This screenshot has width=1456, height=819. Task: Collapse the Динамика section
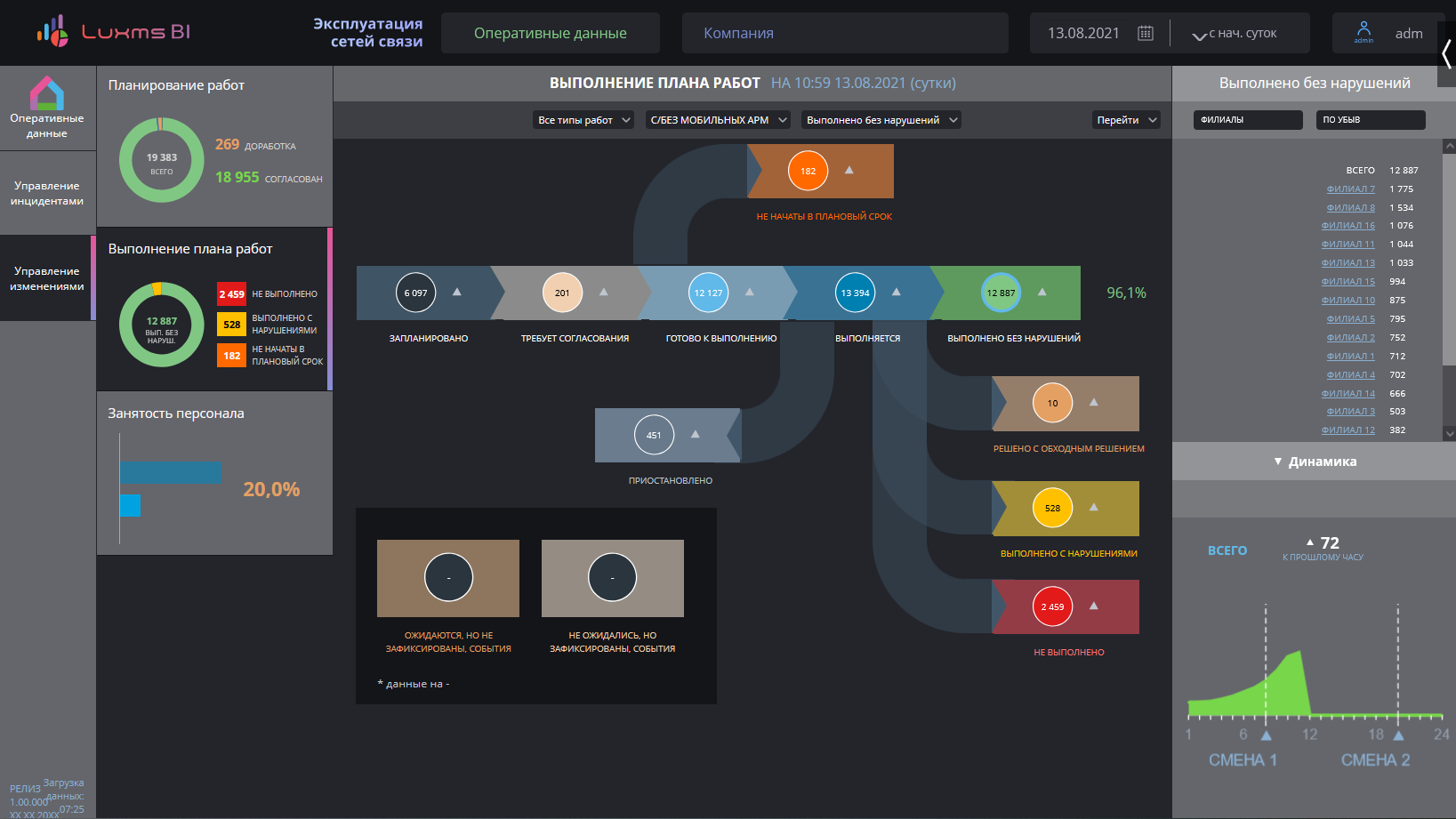1314,462
